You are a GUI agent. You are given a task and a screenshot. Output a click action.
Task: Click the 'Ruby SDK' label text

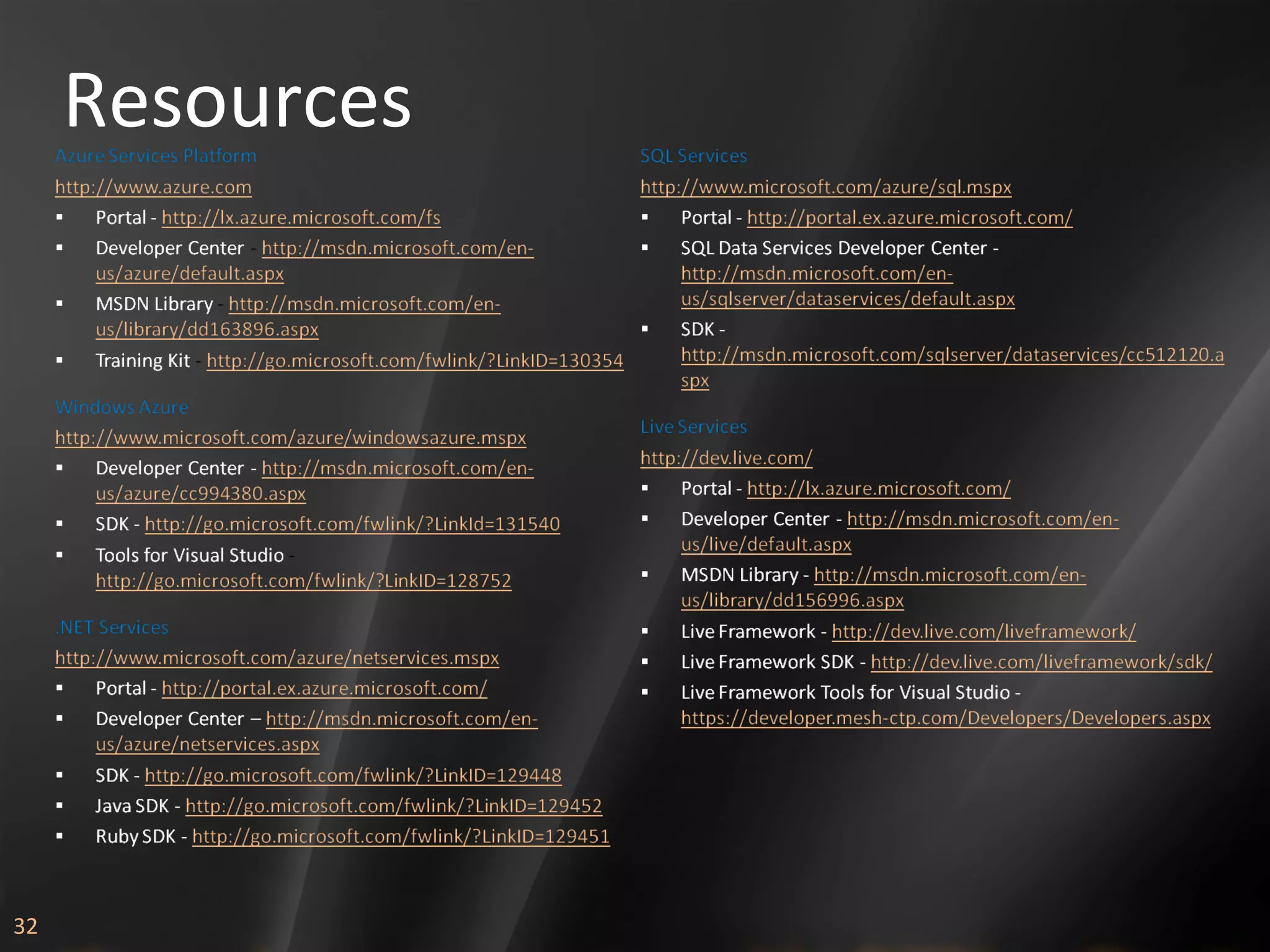[136, 836]
